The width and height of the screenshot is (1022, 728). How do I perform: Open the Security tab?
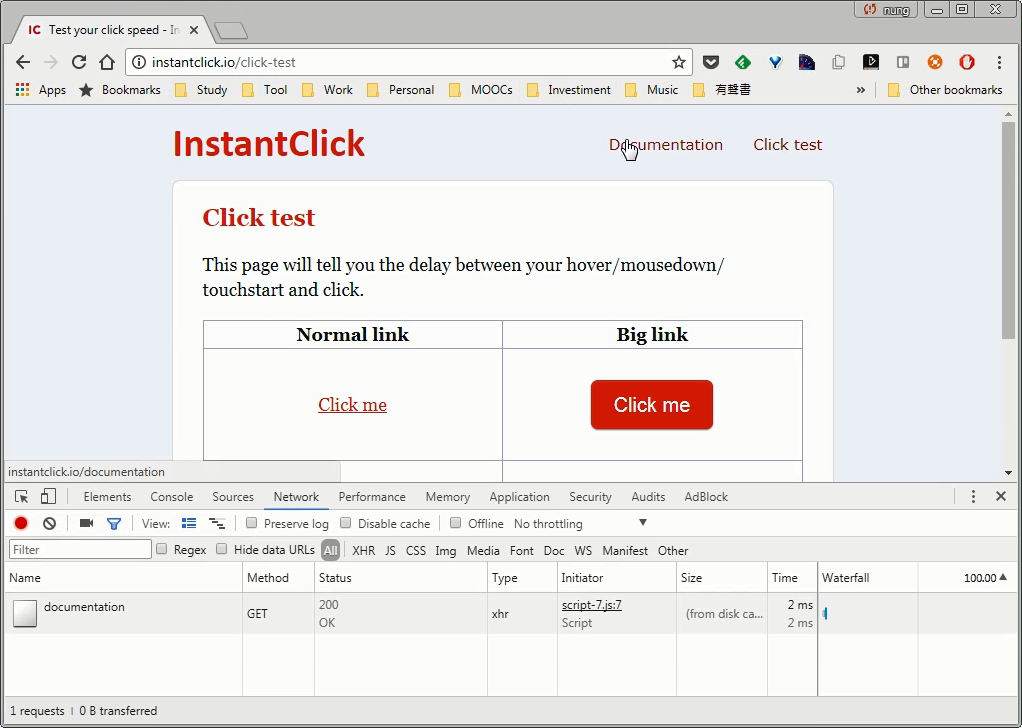tap(590, 497)
